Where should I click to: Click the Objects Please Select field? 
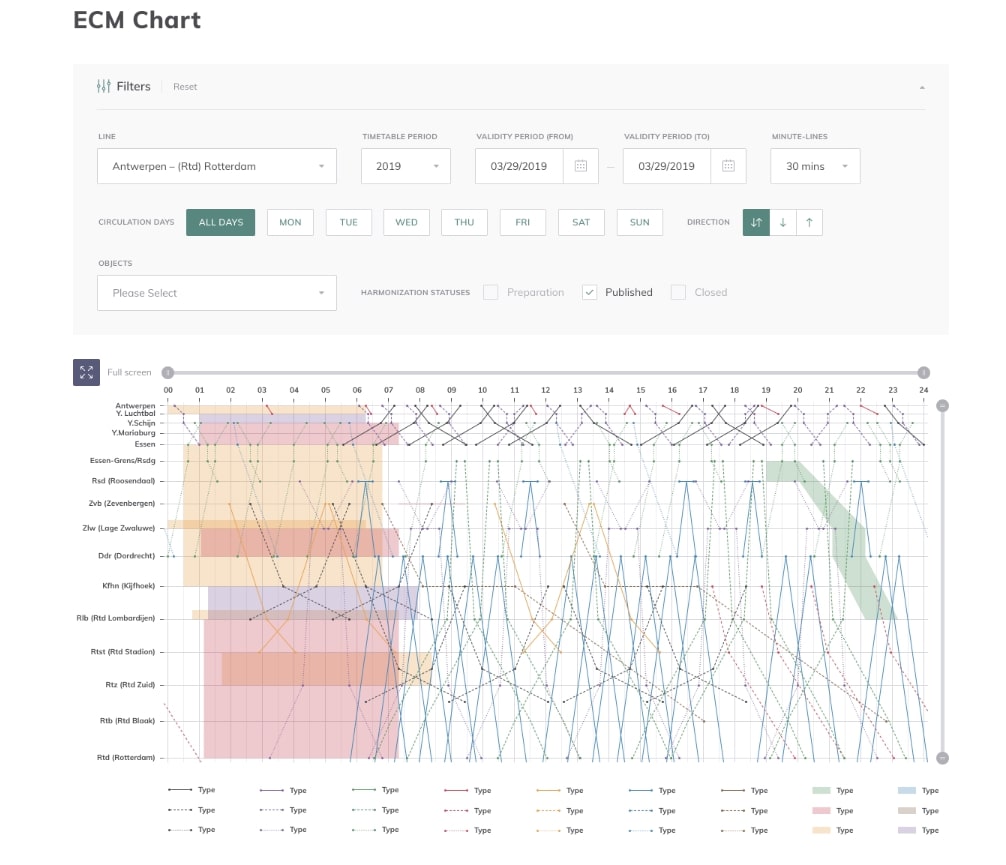(x=217, y=293)
